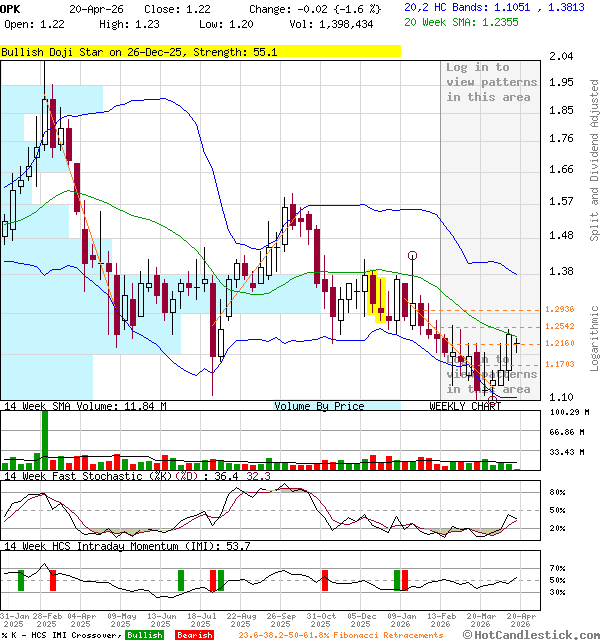
Task: Click the circle marker above the January candle
Action: point(412,257)
